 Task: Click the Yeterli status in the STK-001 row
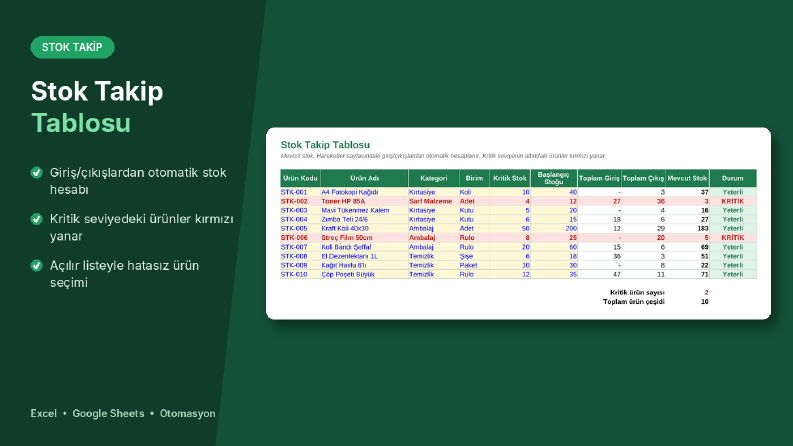[x=733, y=192]
